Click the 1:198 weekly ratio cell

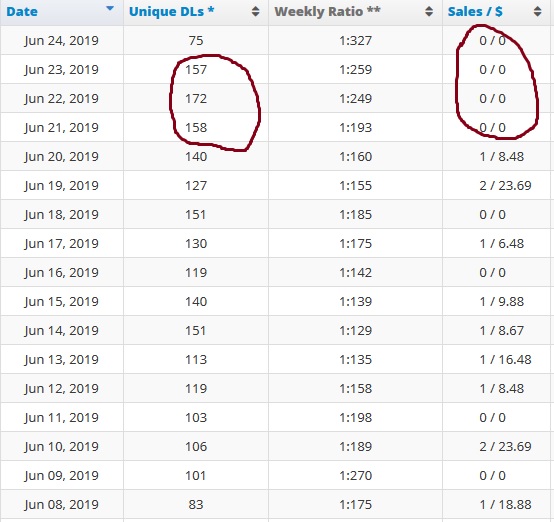pyautogui.click(x=355, y=417)
